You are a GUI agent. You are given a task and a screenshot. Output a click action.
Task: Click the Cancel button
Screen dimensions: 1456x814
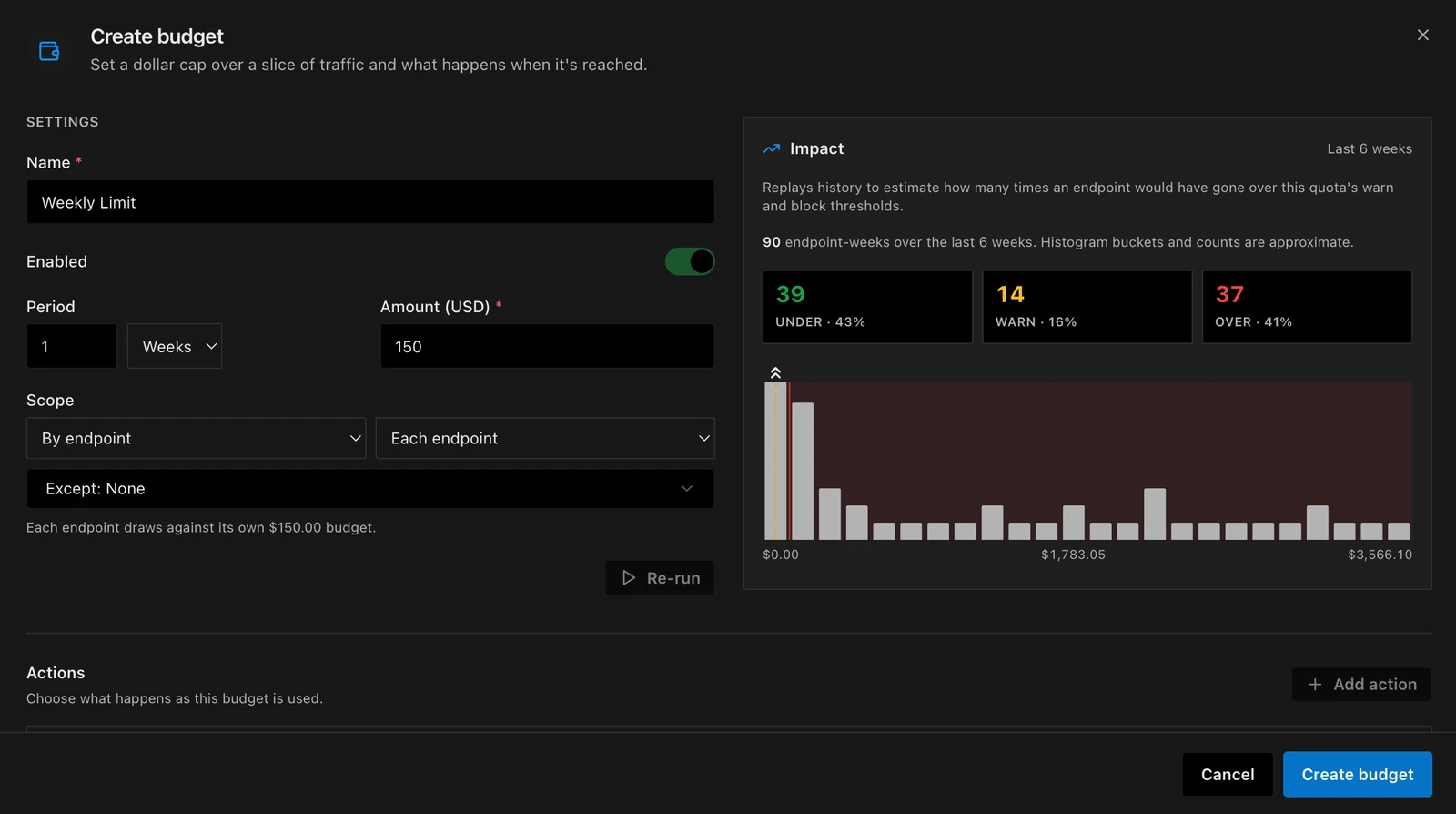tap(1228, 775)
